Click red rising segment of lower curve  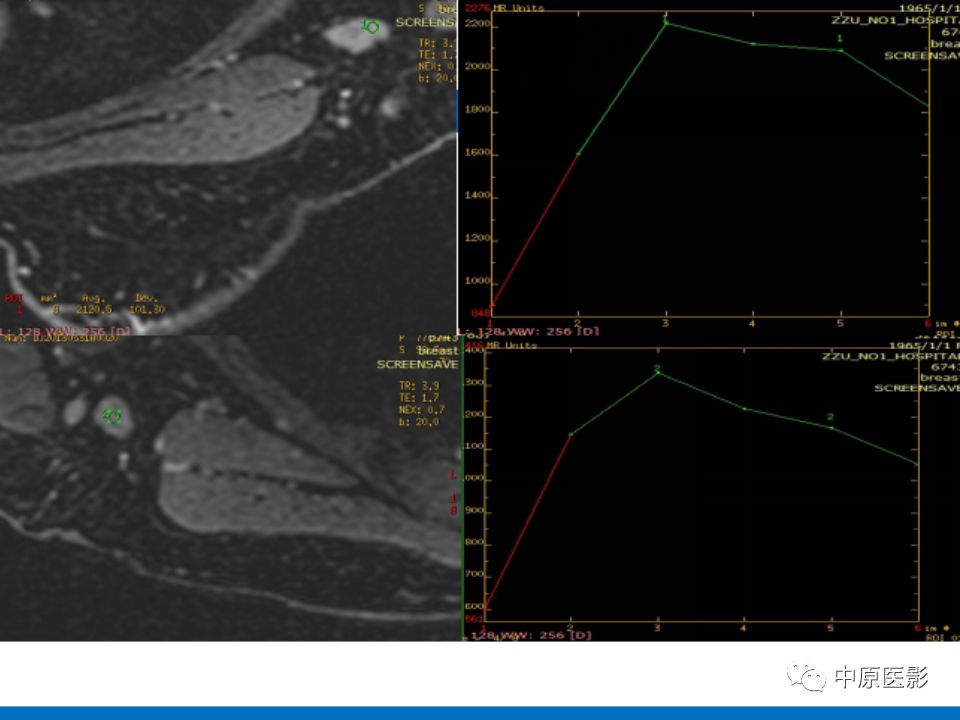coord(528,522)
